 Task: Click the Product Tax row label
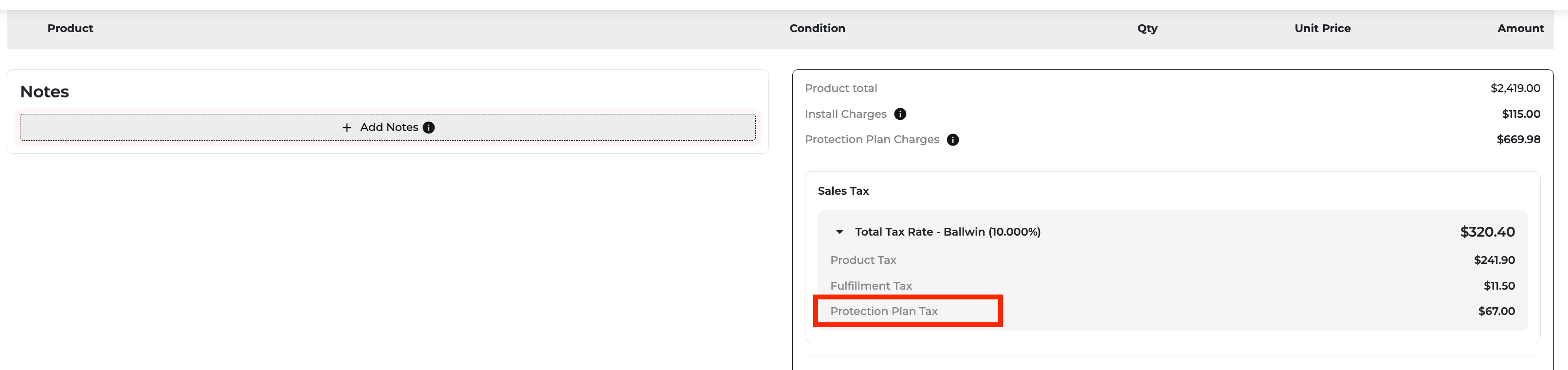863,260
